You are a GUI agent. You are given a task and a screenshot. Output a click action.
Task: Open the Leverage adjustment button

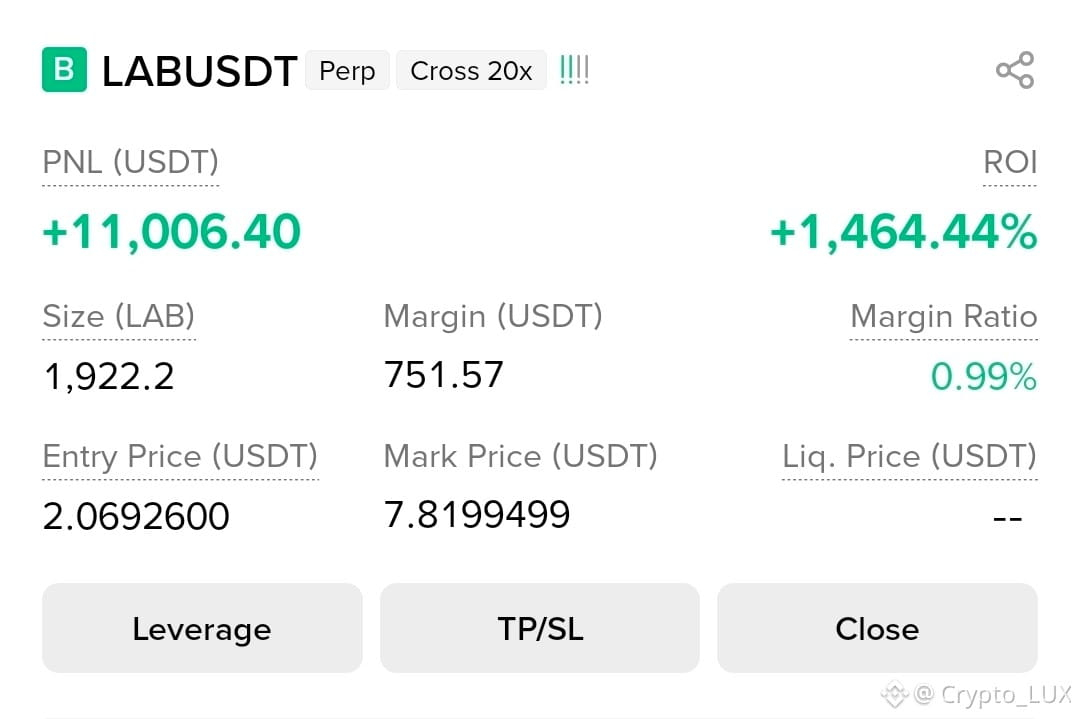pyautogui.click(x=202, y=627)
